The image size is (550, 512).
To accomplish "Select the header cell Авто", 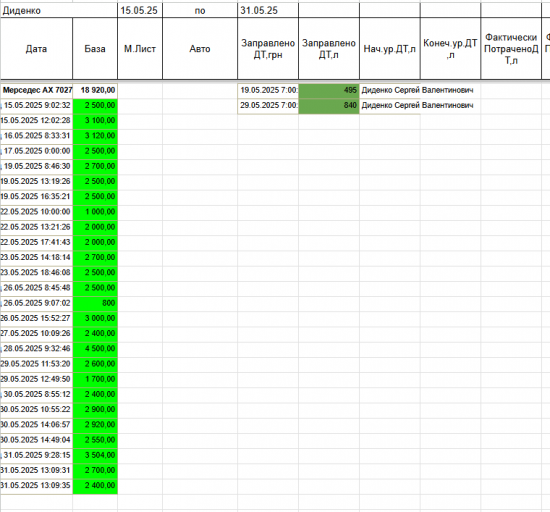I will pos(200,49).
